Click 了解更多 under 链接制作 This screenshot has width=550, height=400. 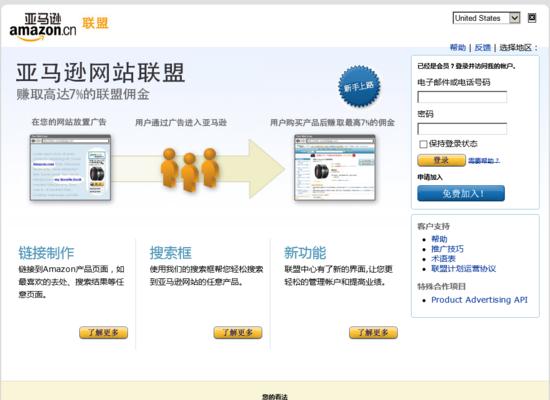[x=103, y=332]
